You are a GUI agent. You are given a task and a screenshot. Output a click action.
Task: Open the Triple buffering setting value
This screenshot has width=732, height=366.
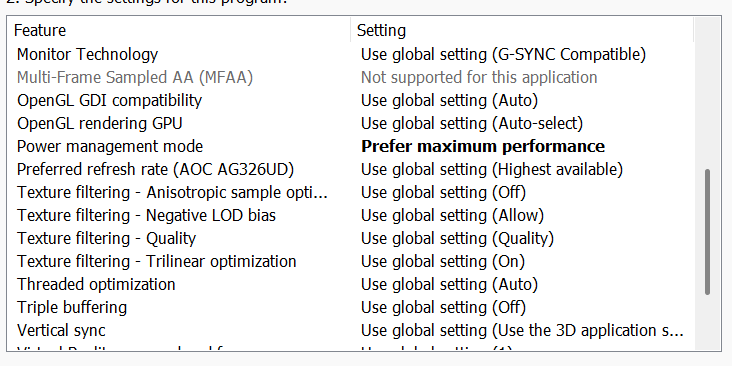click(x=443, y=307)
